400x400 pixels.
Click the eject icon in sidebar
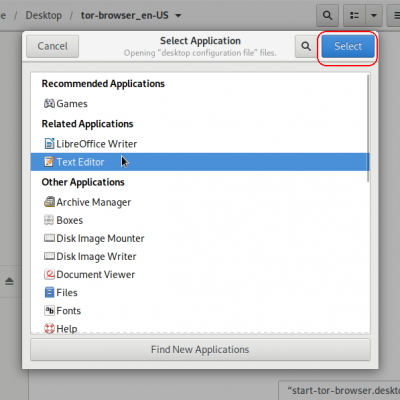click(x=9, y=282)
